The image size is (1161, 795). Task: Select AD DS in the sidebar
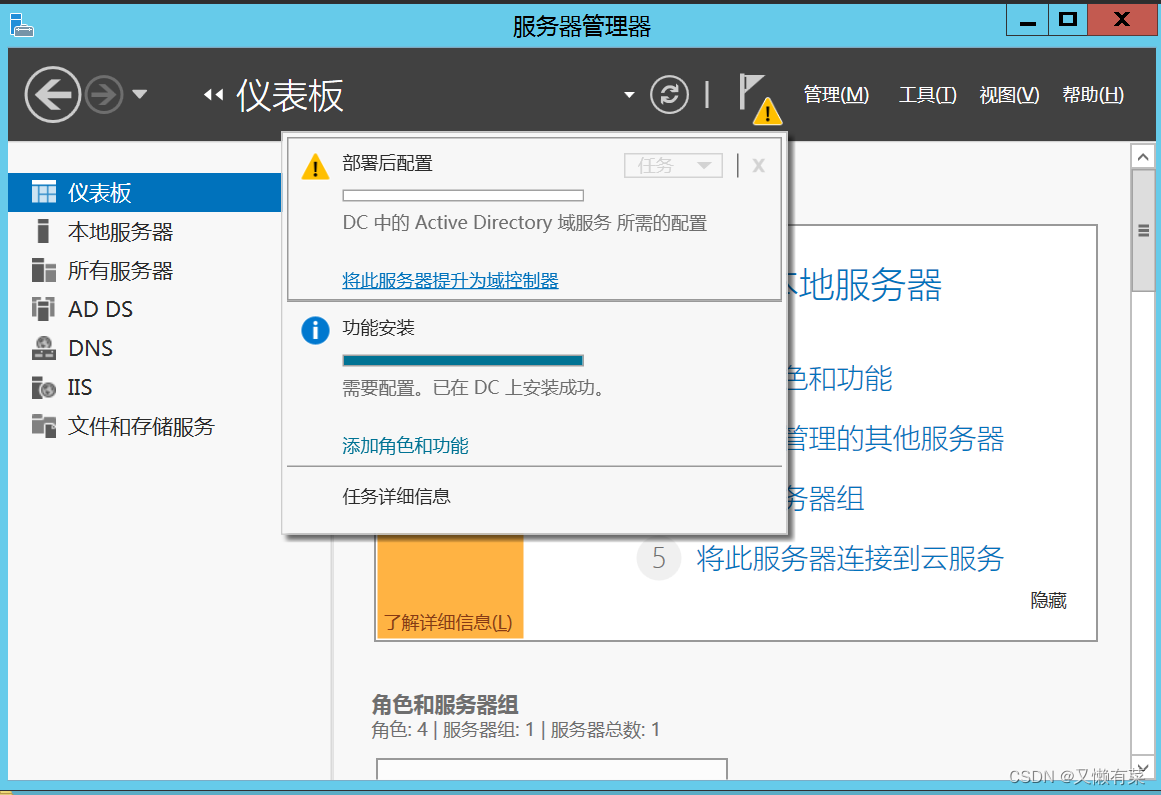pos(145,309)
